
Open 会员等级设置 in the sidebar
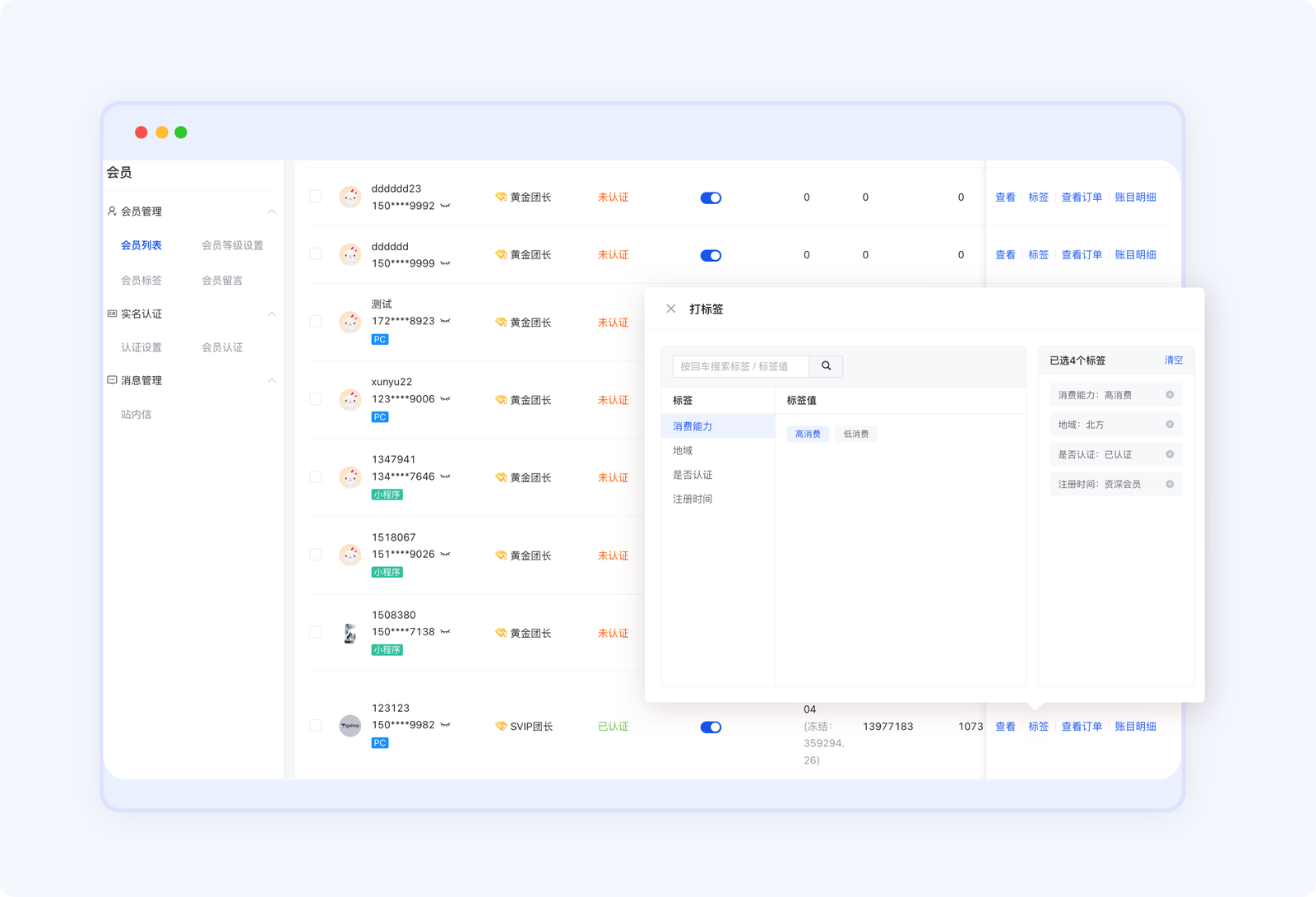(x=232, y=245)
